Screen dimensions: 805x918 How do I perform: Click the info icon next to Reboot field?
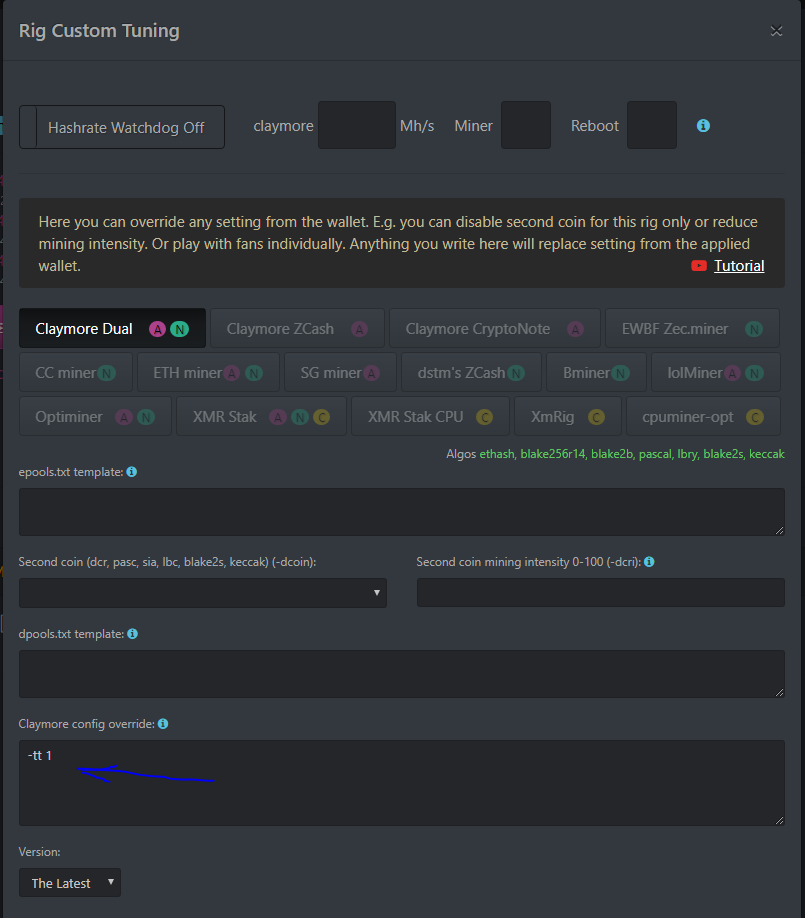pos(703,126)
